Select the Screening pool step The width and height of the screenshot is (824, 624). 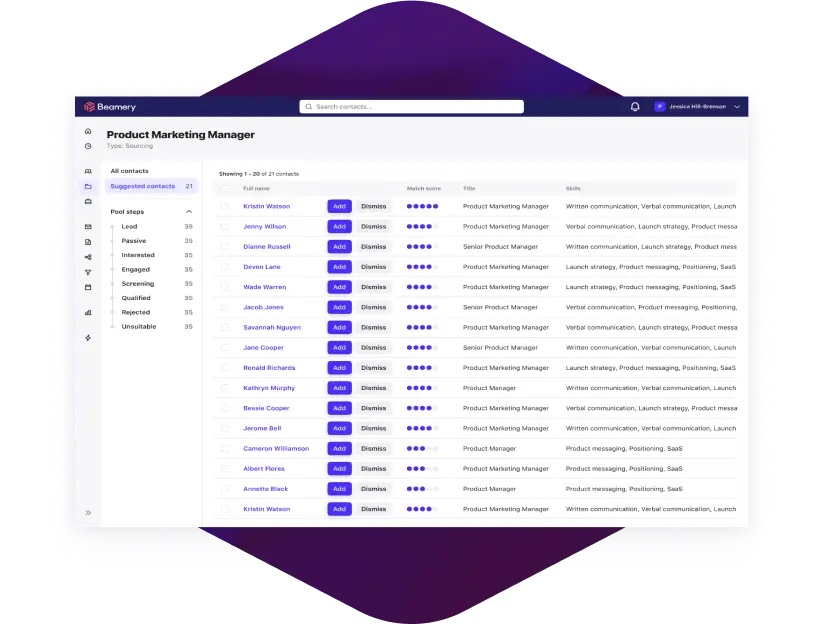138,284
